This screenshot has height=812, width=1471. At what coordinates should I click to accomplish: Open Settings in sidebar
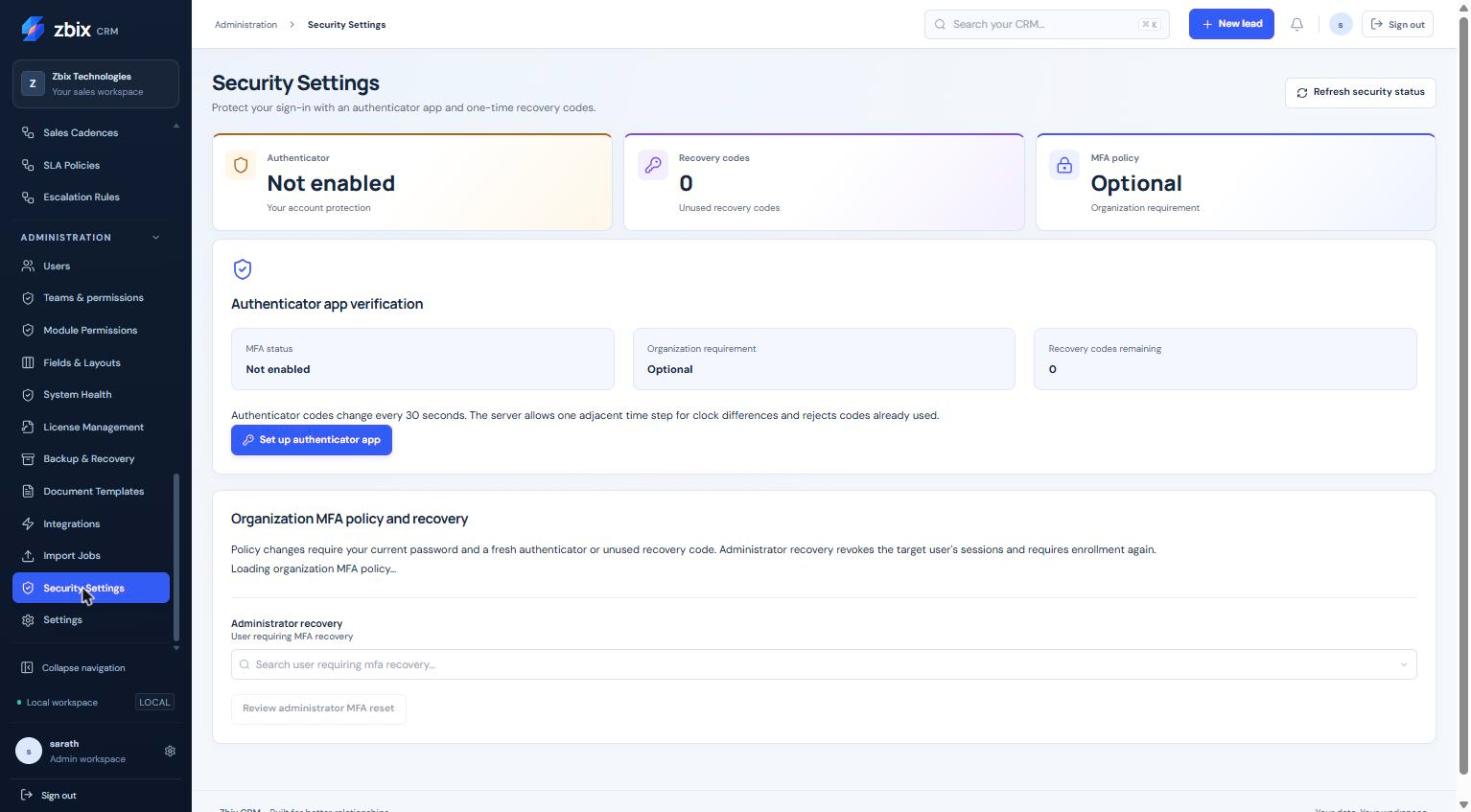coord(91,620)
